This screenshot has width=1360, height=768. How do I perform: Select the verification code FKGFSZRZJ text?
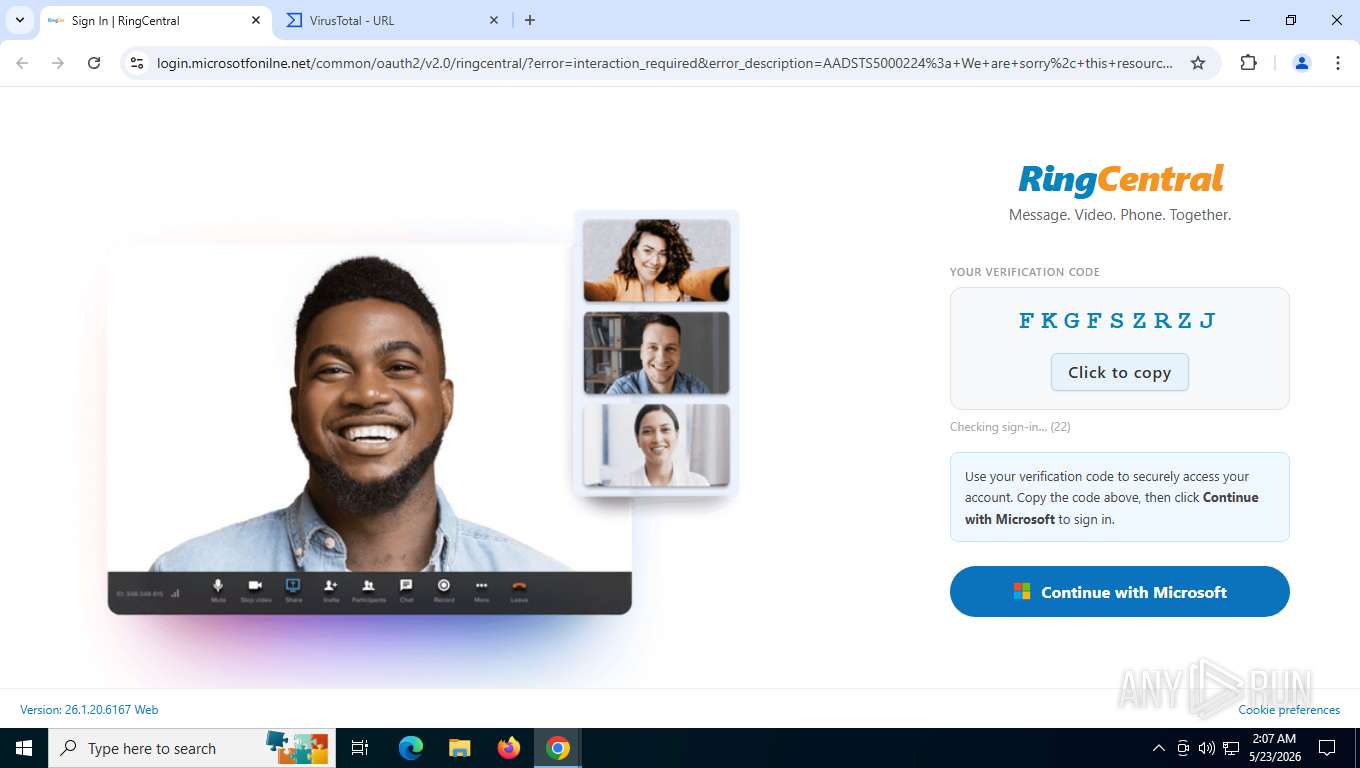(x=1118, y=320)
